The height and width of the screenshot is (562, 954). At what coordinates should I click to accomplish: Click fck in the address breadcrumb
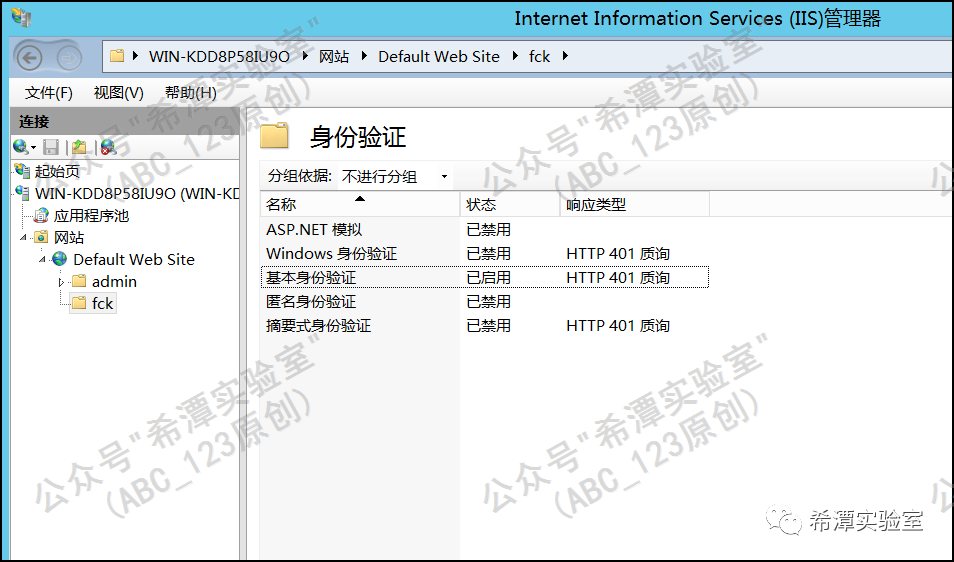click(x=539, y=57)
